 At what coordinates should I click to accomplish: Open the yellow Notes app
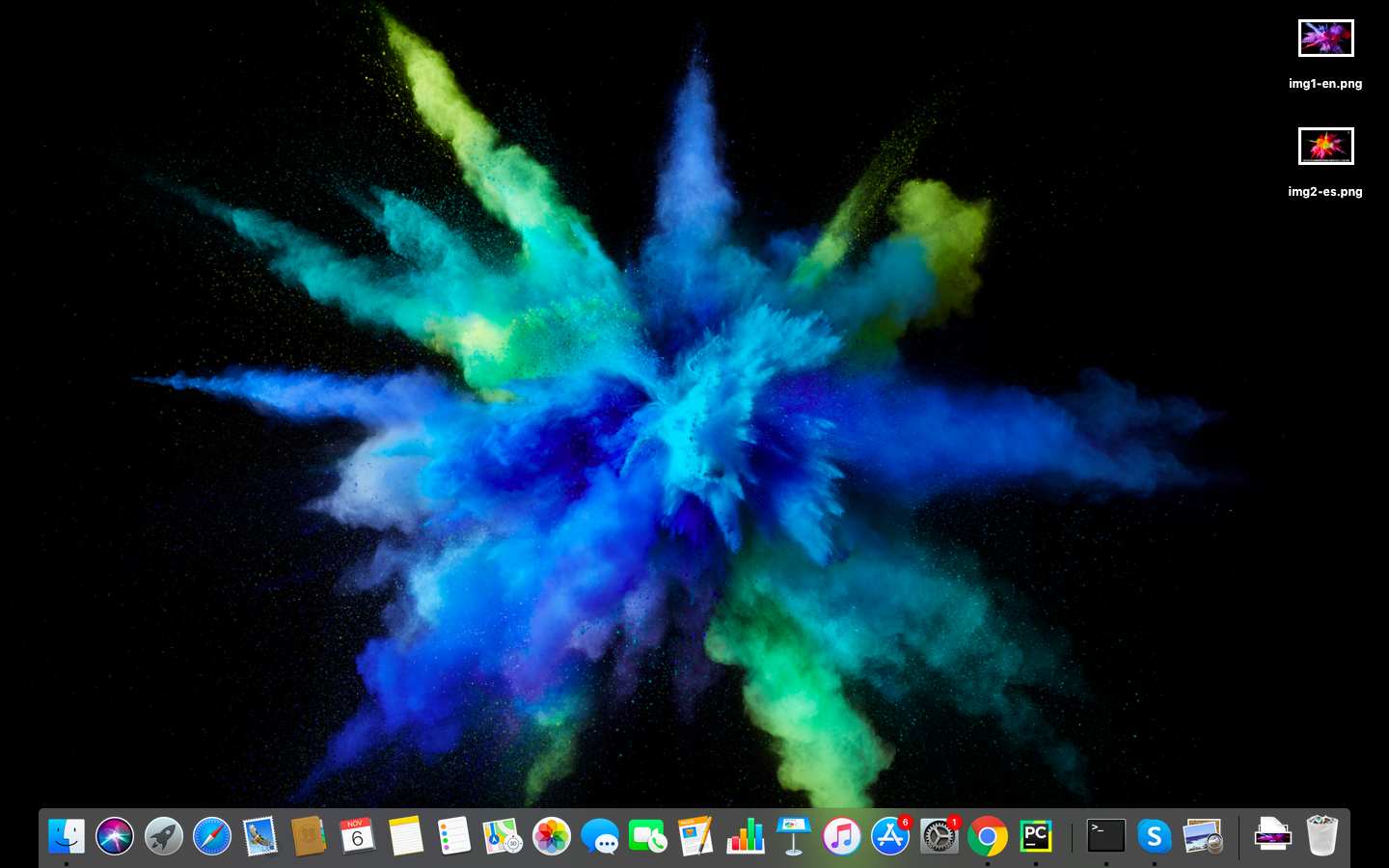click(406, 836)
